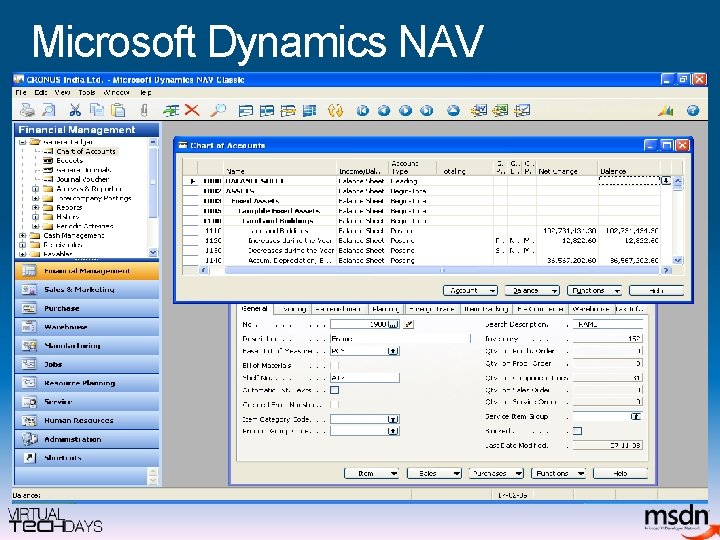This screenshot has width=720, height=540.
Task: Expand the Intercompany Postings folder
Action: coord(35,198)
